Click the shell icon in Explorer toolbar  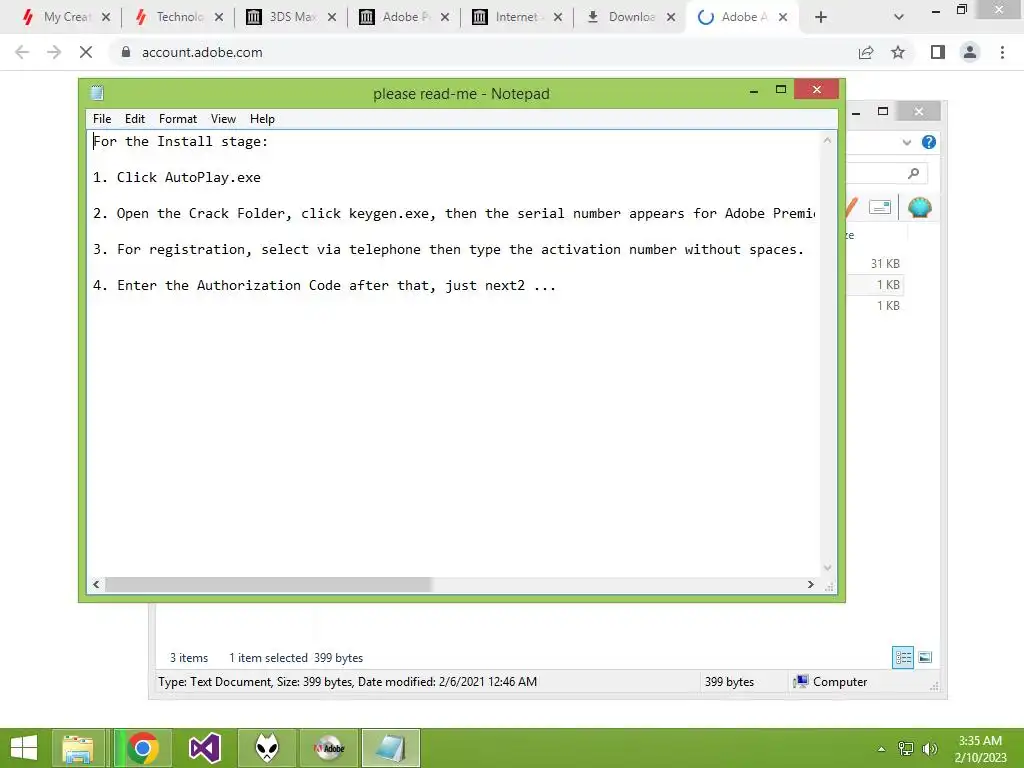click(x=920, y=208)
